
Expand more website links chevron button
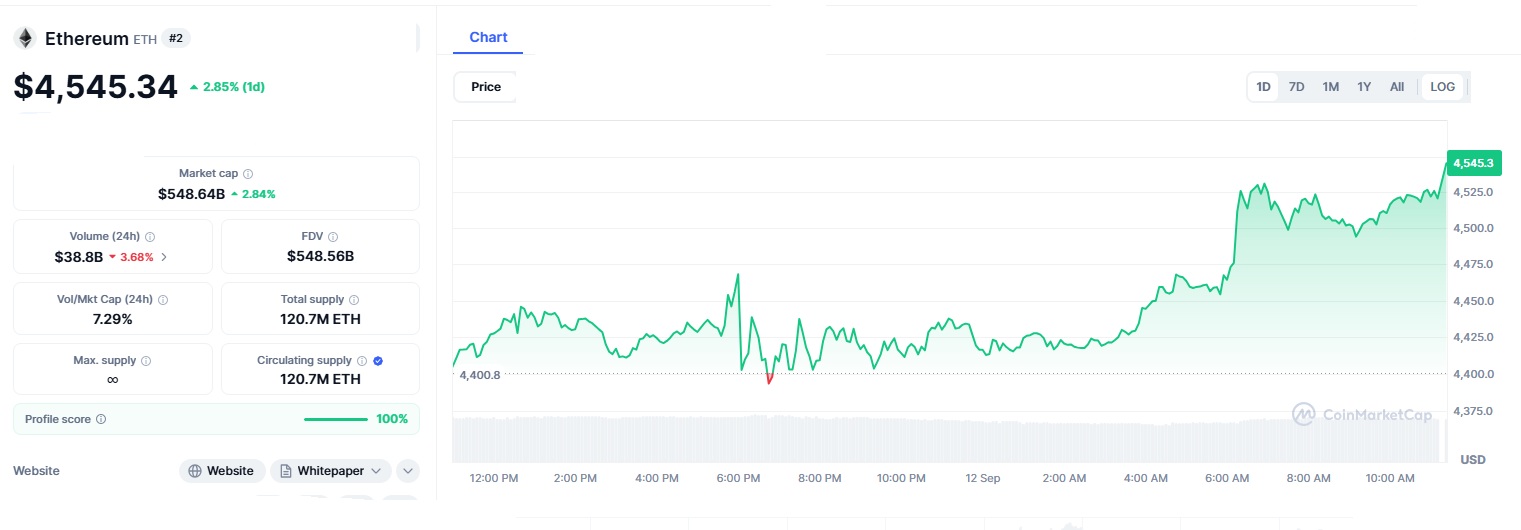click(408, 471)
